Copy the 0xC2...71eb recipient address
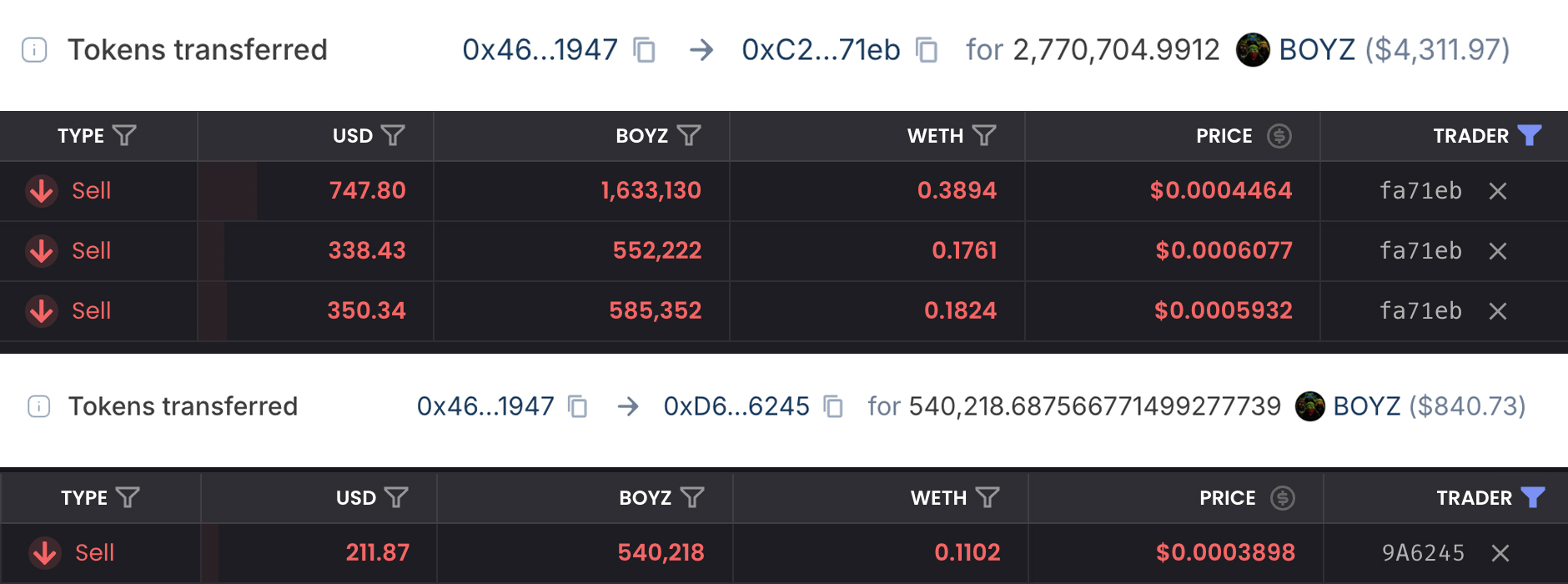 tap(927, 50)
